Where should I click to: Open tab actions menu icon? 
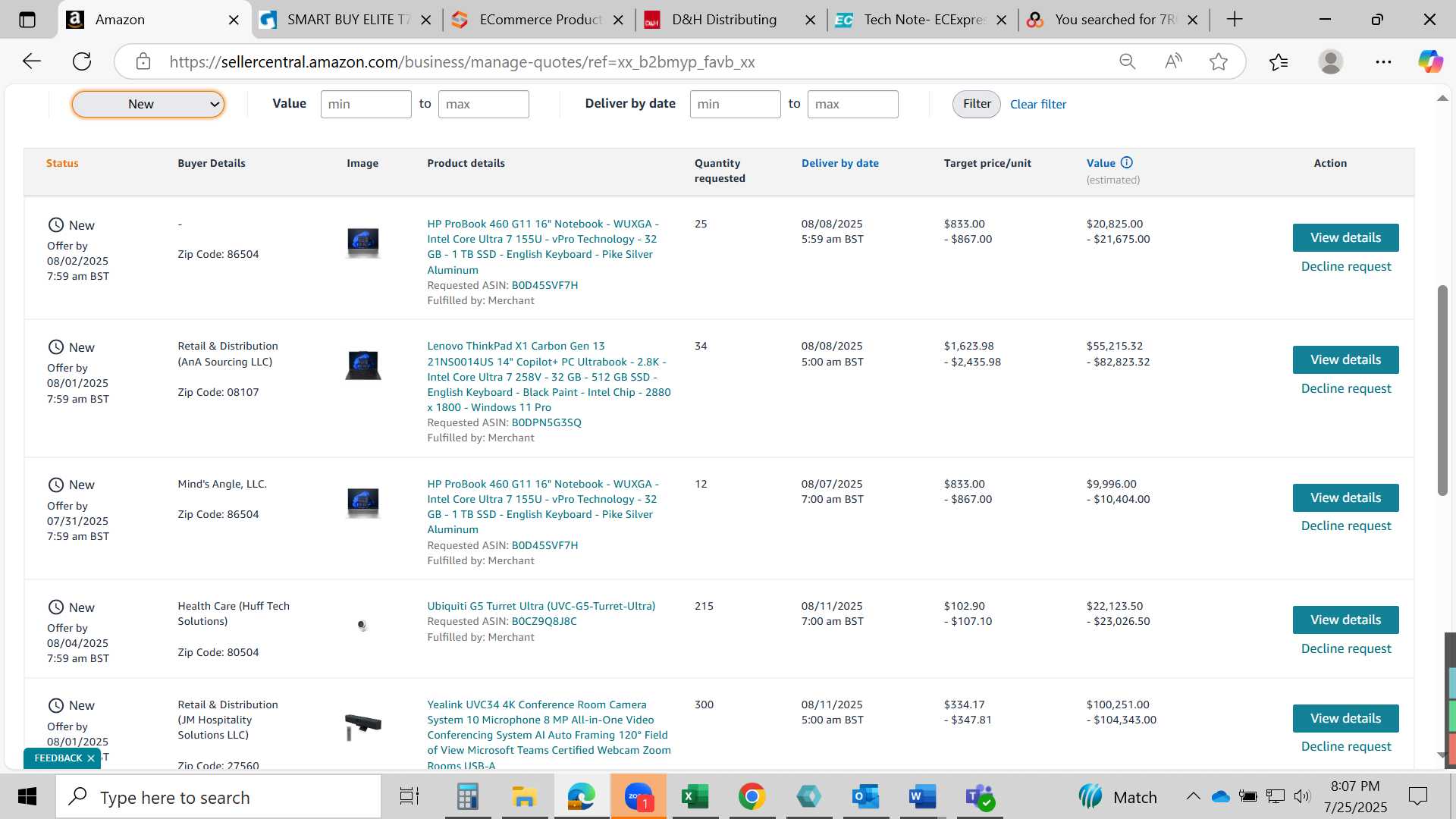click(27, 20)
